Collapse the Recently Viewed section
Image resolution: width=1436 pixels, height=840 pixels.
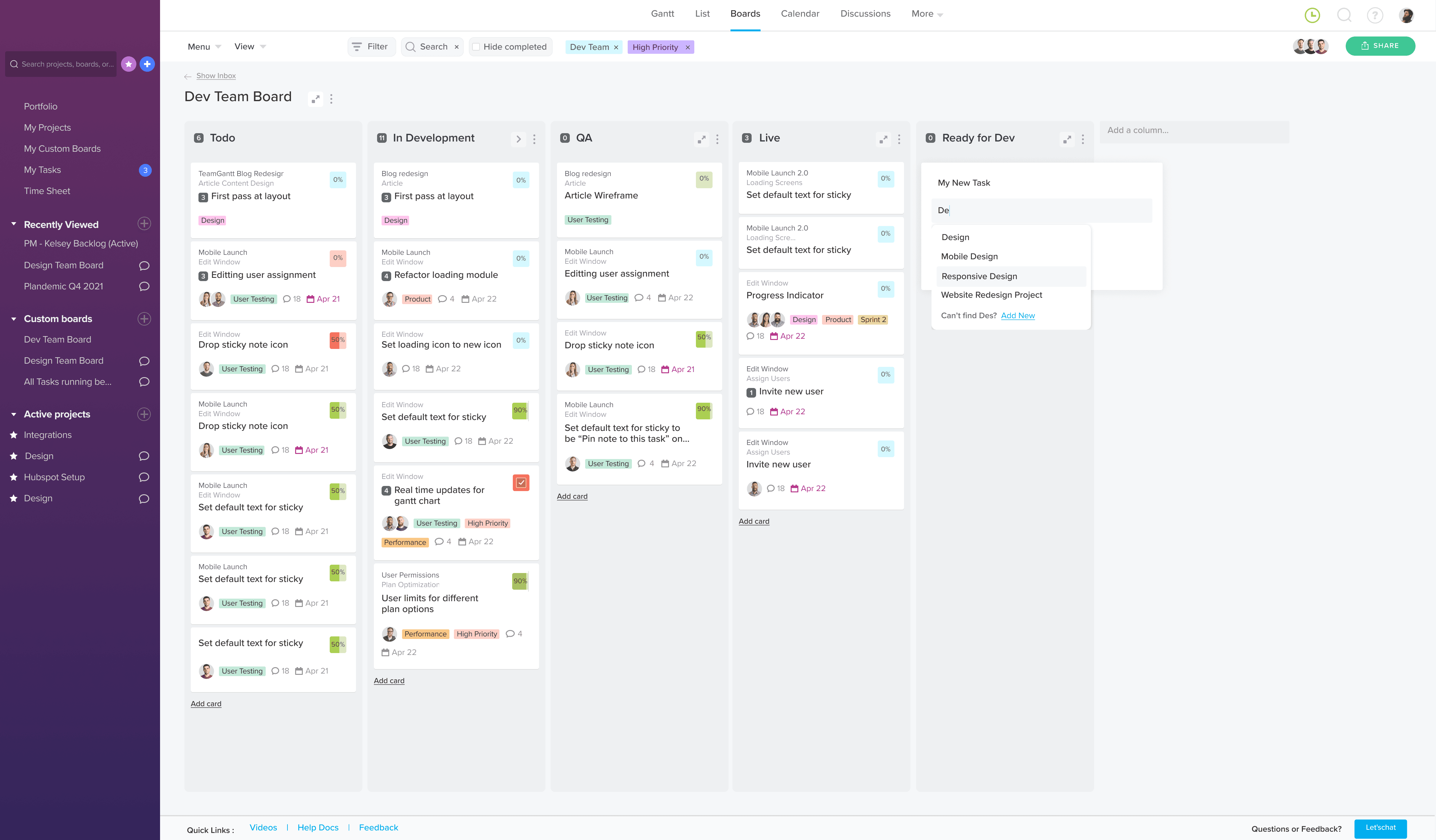point(14,224)
